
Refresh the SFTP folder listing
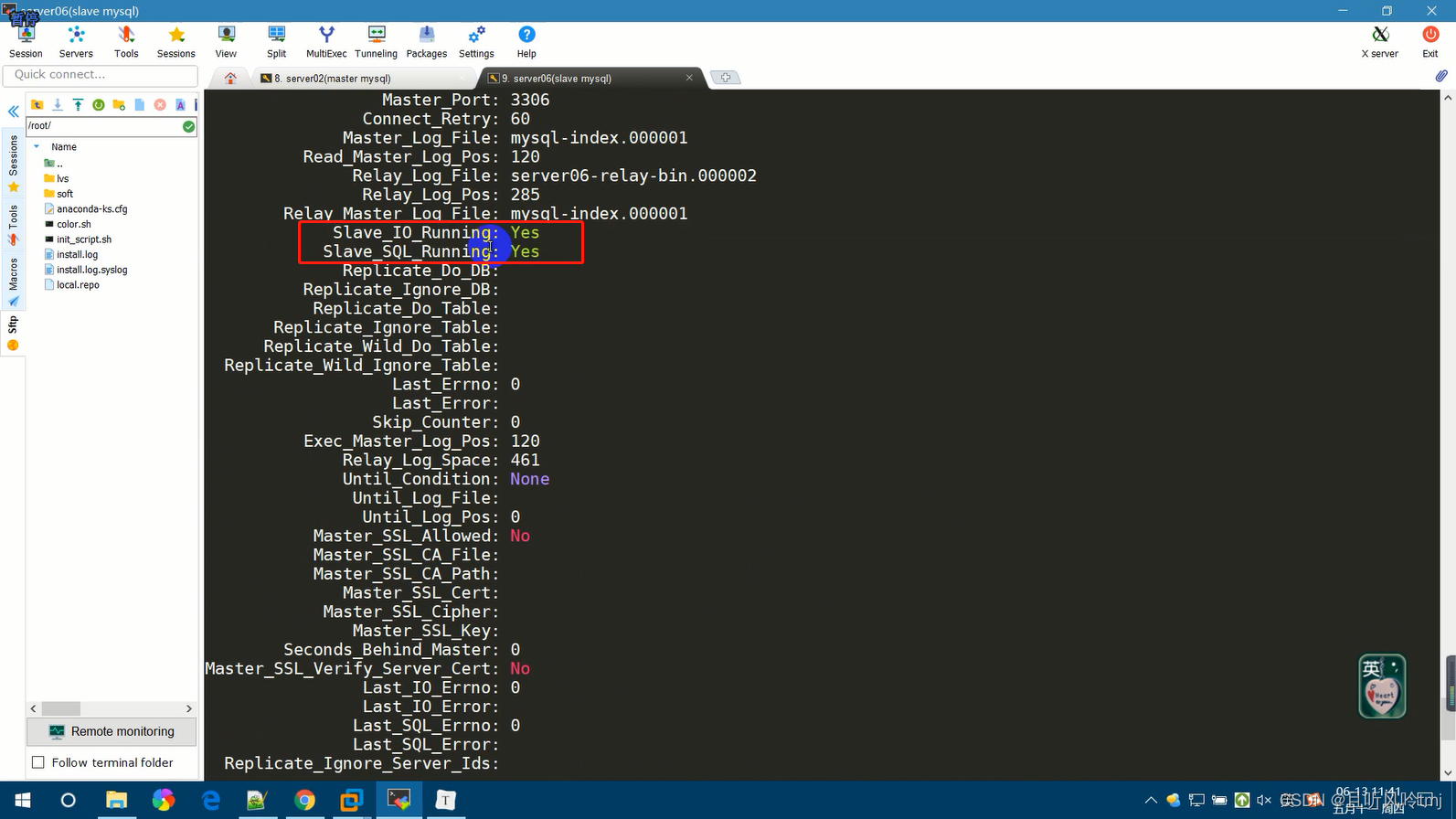click(99, 105)
